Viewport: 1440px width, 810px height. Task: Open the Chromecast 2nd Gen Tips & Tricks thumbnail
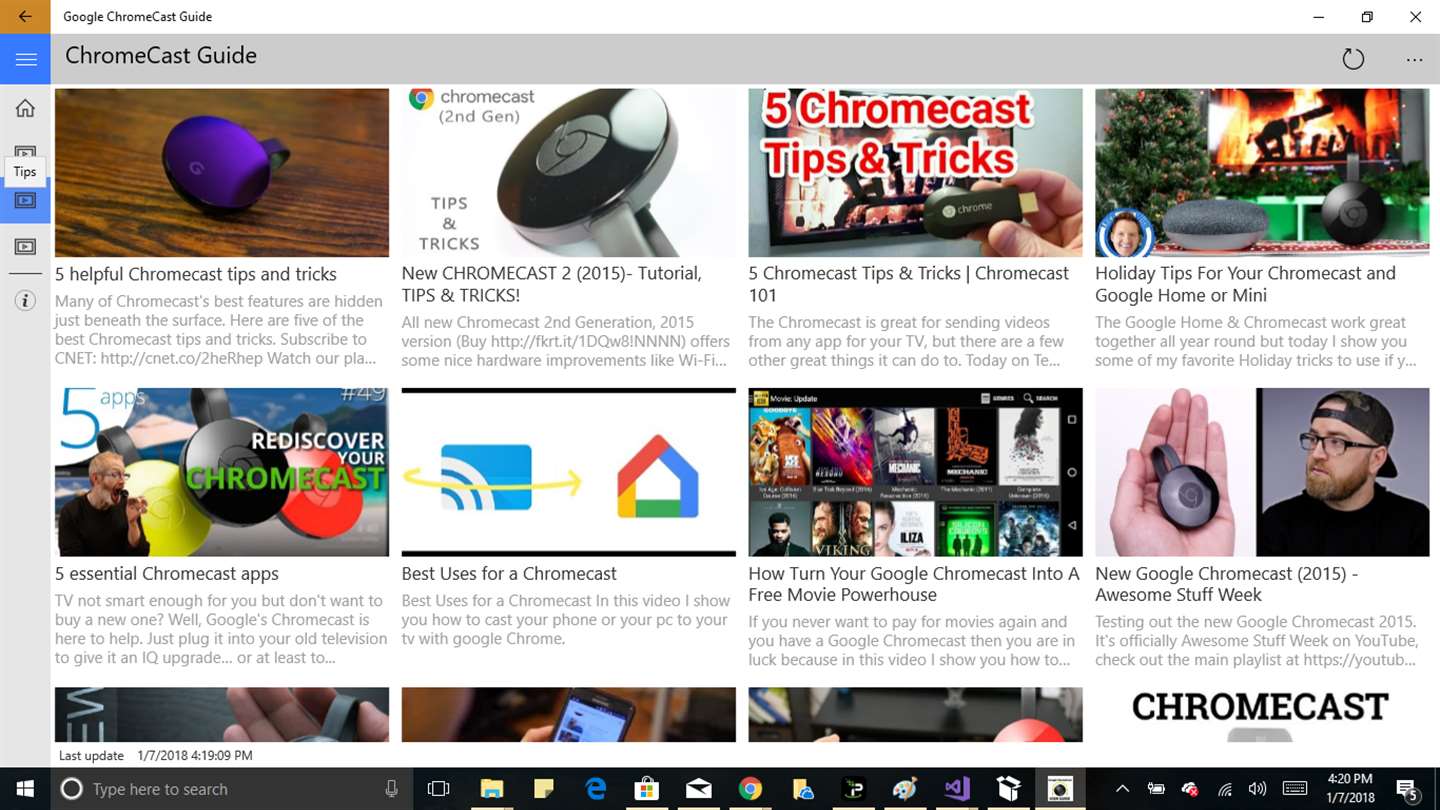point(568,173)
